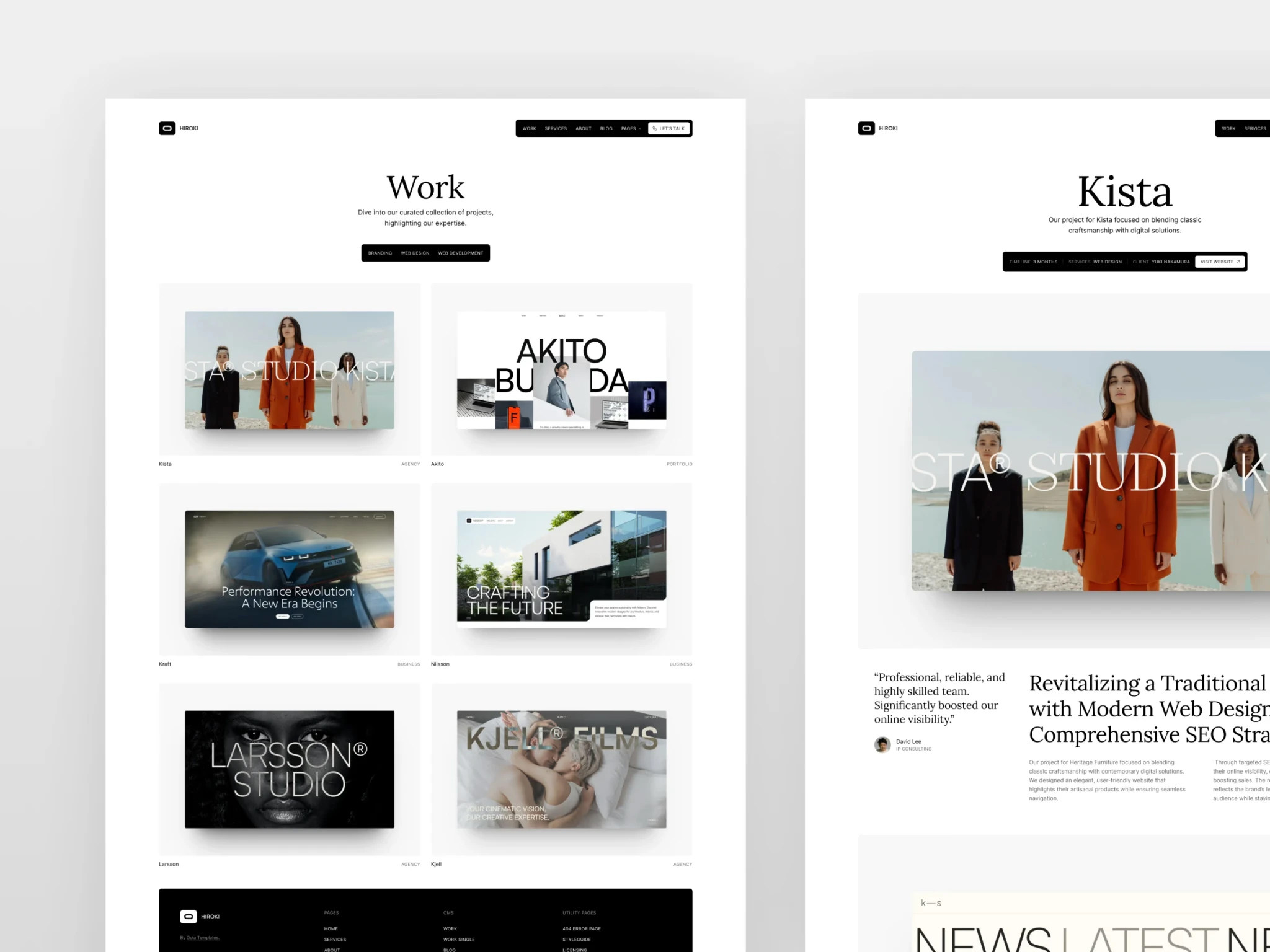Filter projects by Web Design
Viewport: 1270px width, 952px height.
coord(415,253)
